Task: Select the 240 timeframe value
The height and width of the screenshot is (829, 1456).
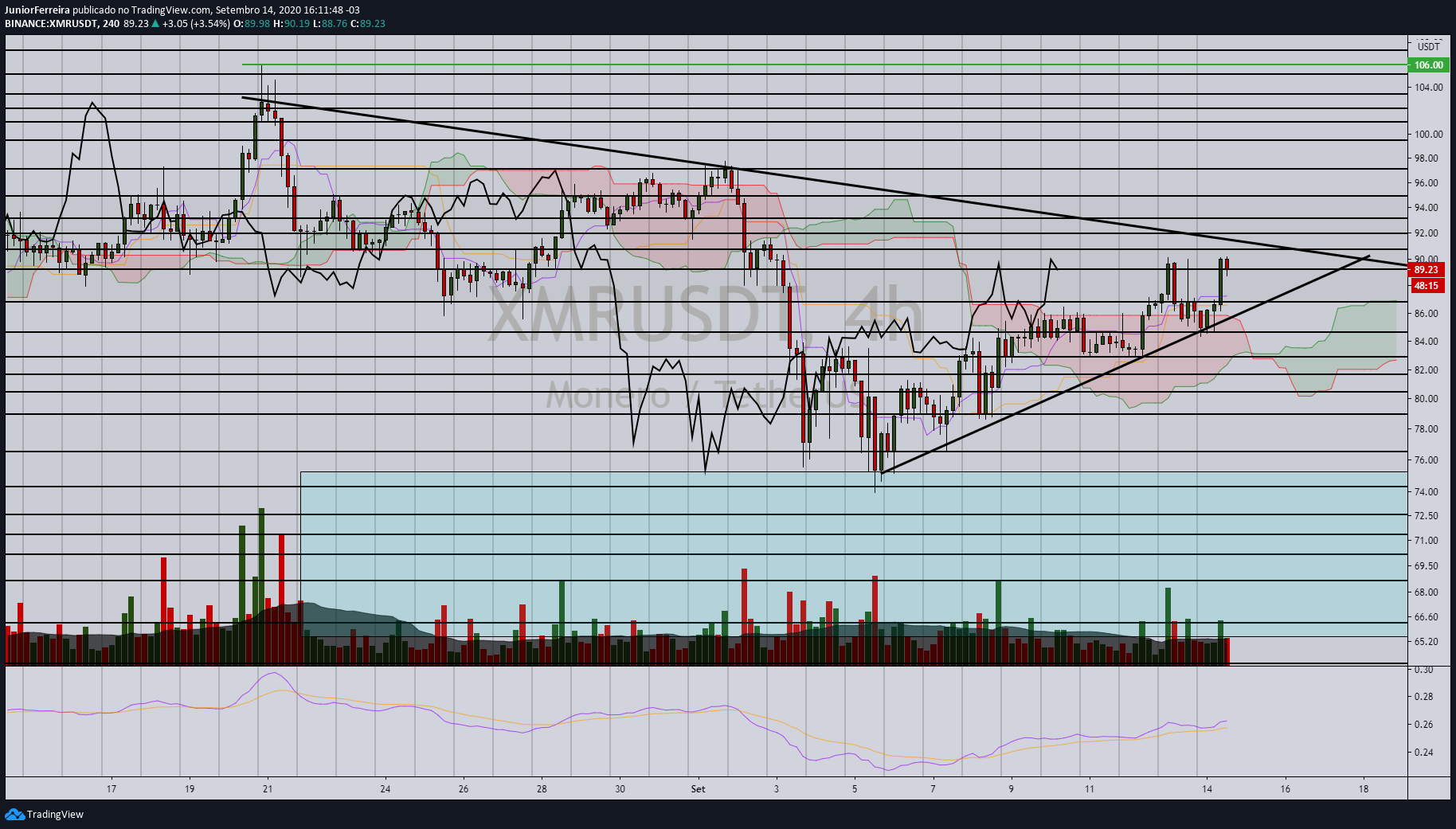Action: [112, 23]
